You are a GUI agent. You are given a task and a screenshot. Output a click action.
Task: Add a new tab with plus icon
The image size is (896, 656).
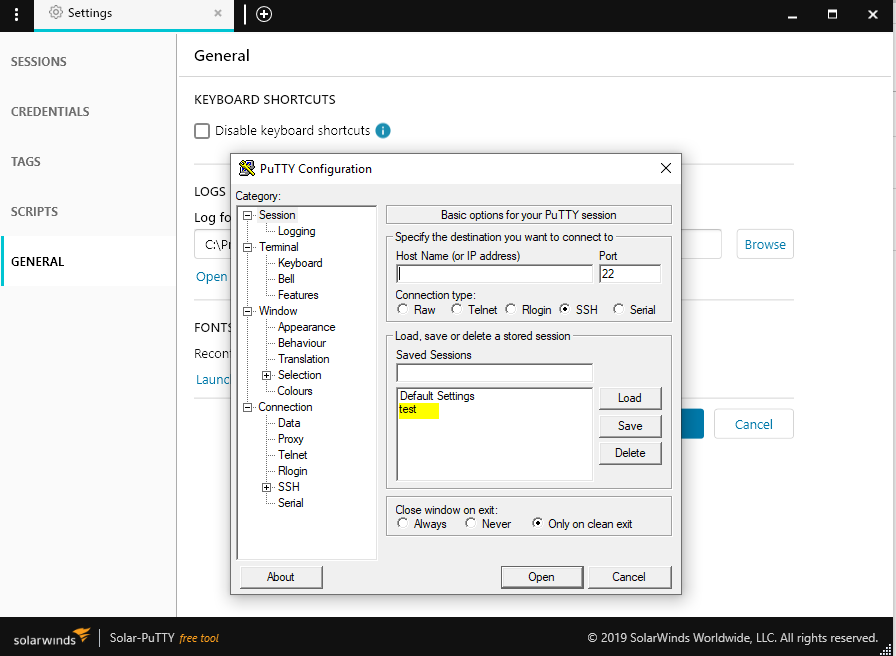[264, 14]
